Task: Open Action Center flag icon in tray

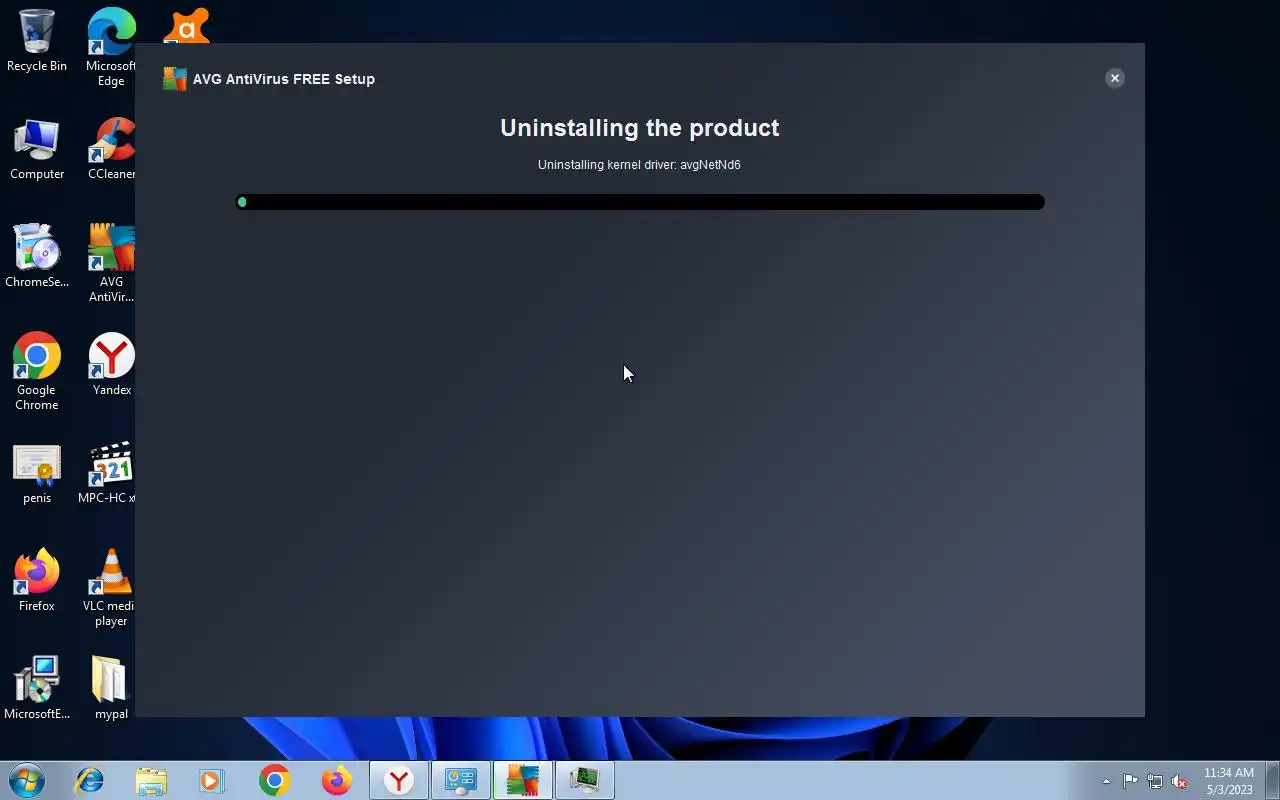Action: [1130, 781]
